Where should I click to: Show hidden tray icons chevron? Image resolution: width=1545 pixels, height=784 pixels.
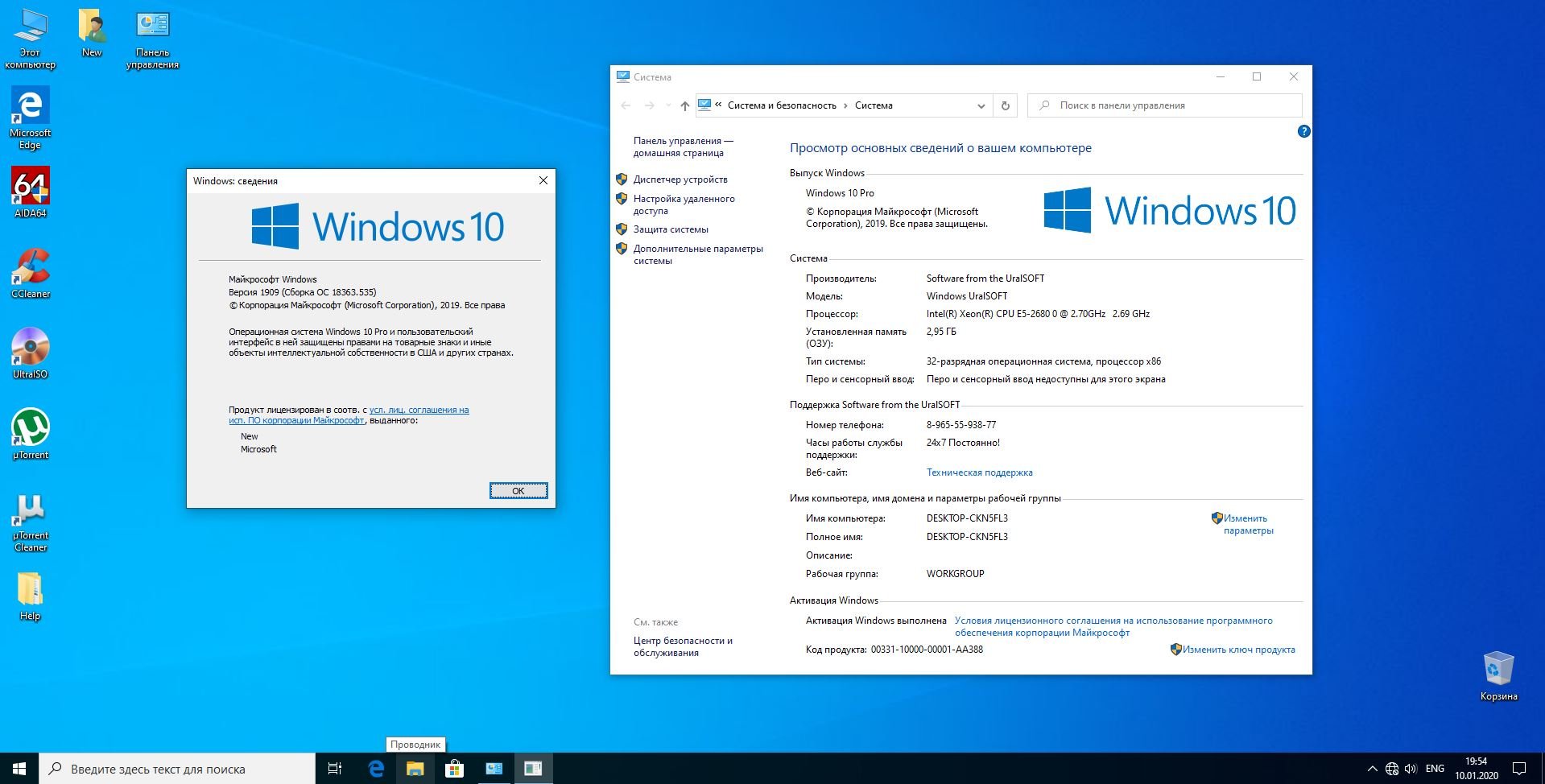coord(1372,769)
